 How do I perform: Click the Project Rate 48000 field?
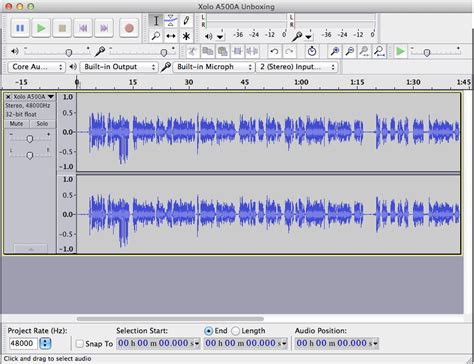[x=23, y=343]
